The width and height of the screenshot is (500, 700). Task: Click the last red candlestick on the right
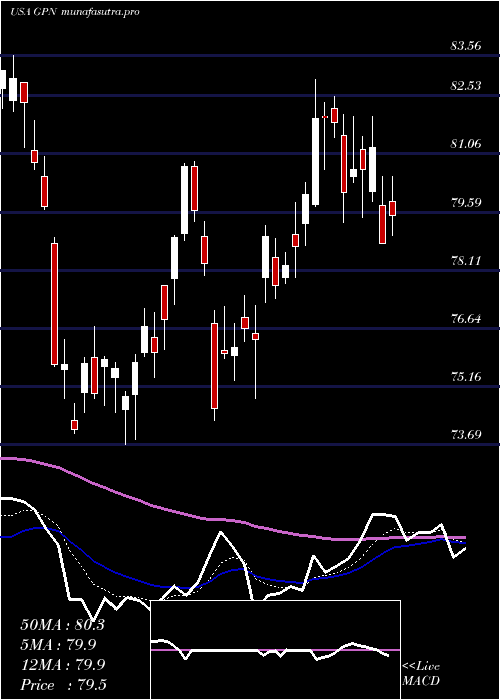click(393, 208)
